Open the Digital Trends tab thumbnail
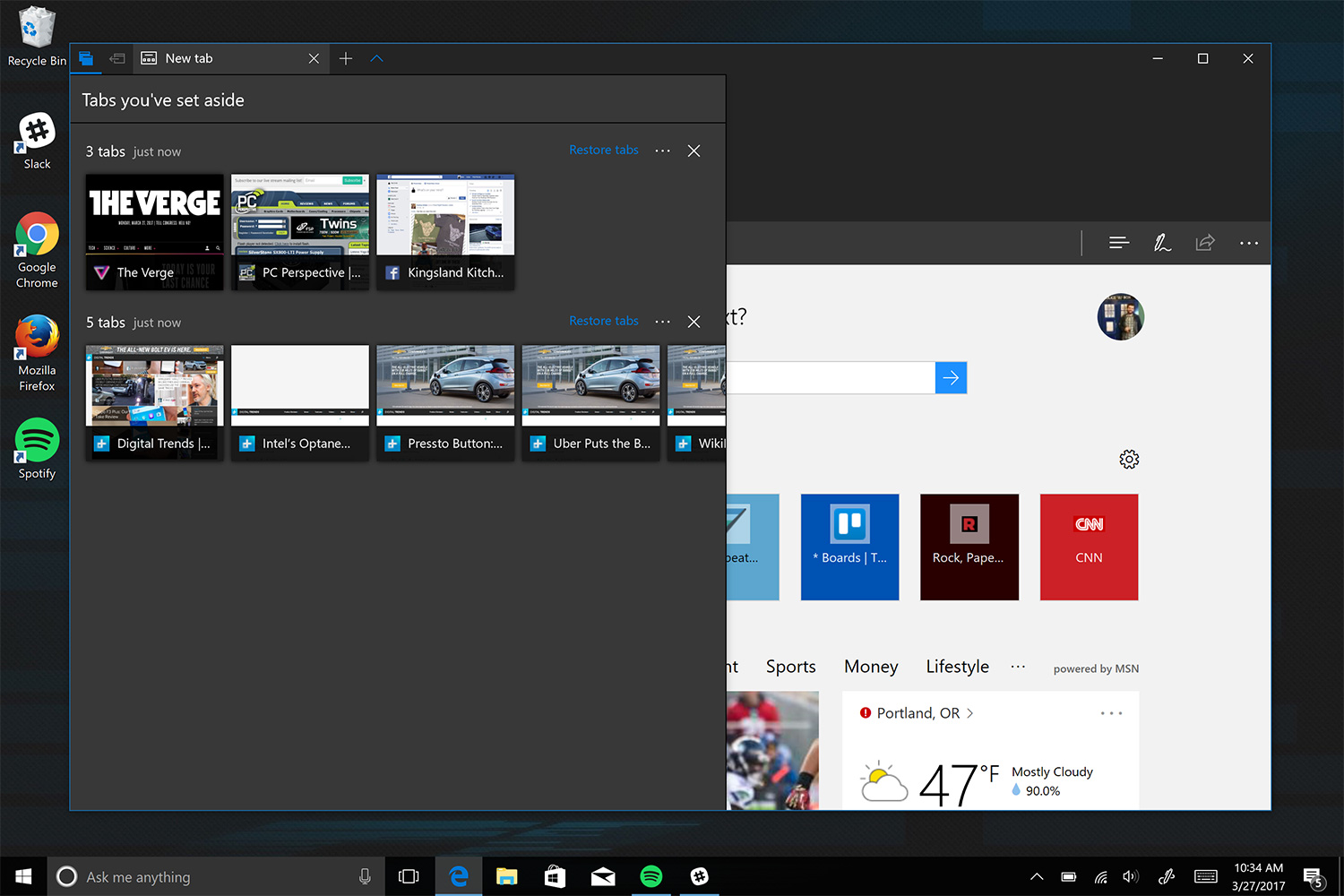 tap(155, 403)
